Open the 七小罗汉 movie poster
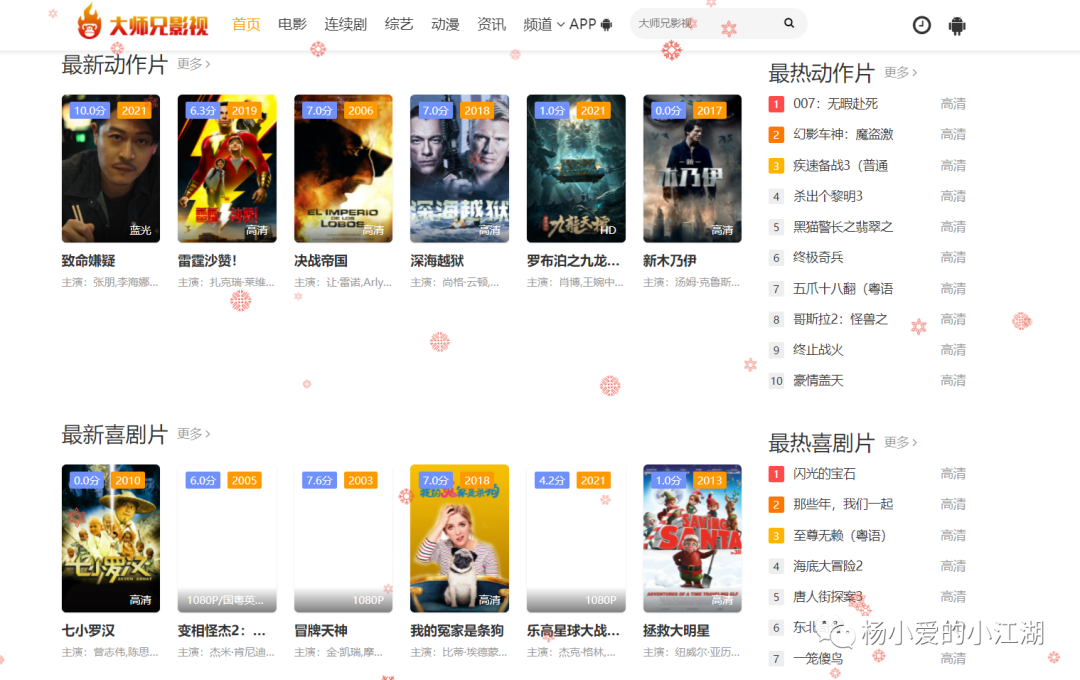This screenshot has height=680, width=1080. click(111, 538)
